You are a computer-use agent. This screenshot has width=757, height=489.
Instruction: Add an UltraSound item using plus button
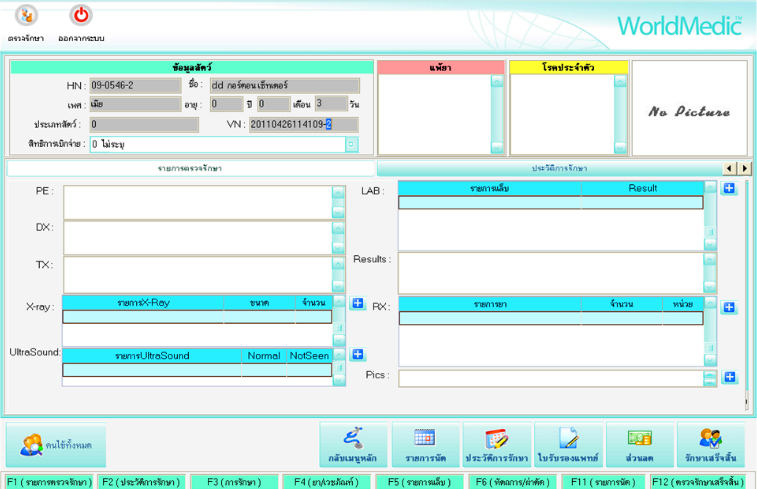tap(357, 355)
